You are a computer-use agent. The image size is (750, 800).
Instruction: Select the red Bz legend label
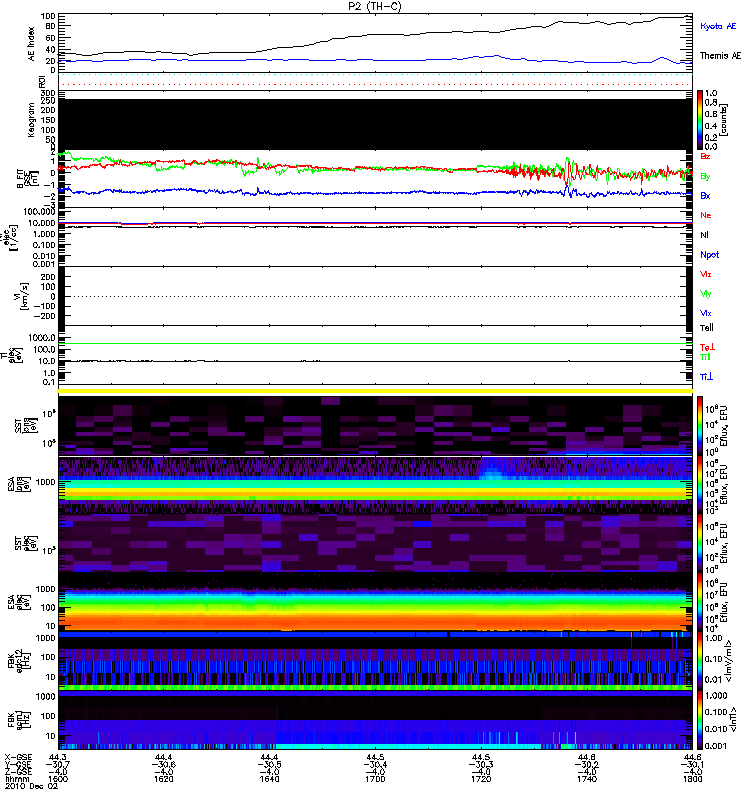[x=705, y=156]
